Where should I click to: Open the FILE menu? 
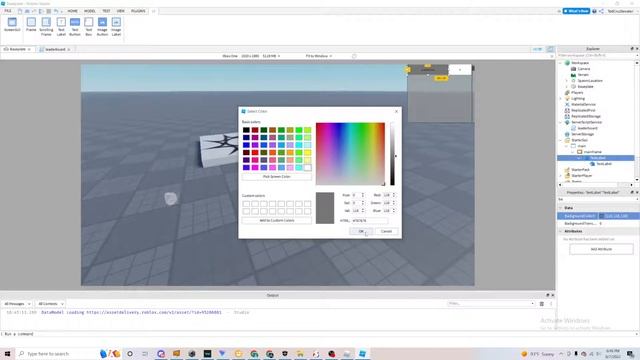point(8,11)
